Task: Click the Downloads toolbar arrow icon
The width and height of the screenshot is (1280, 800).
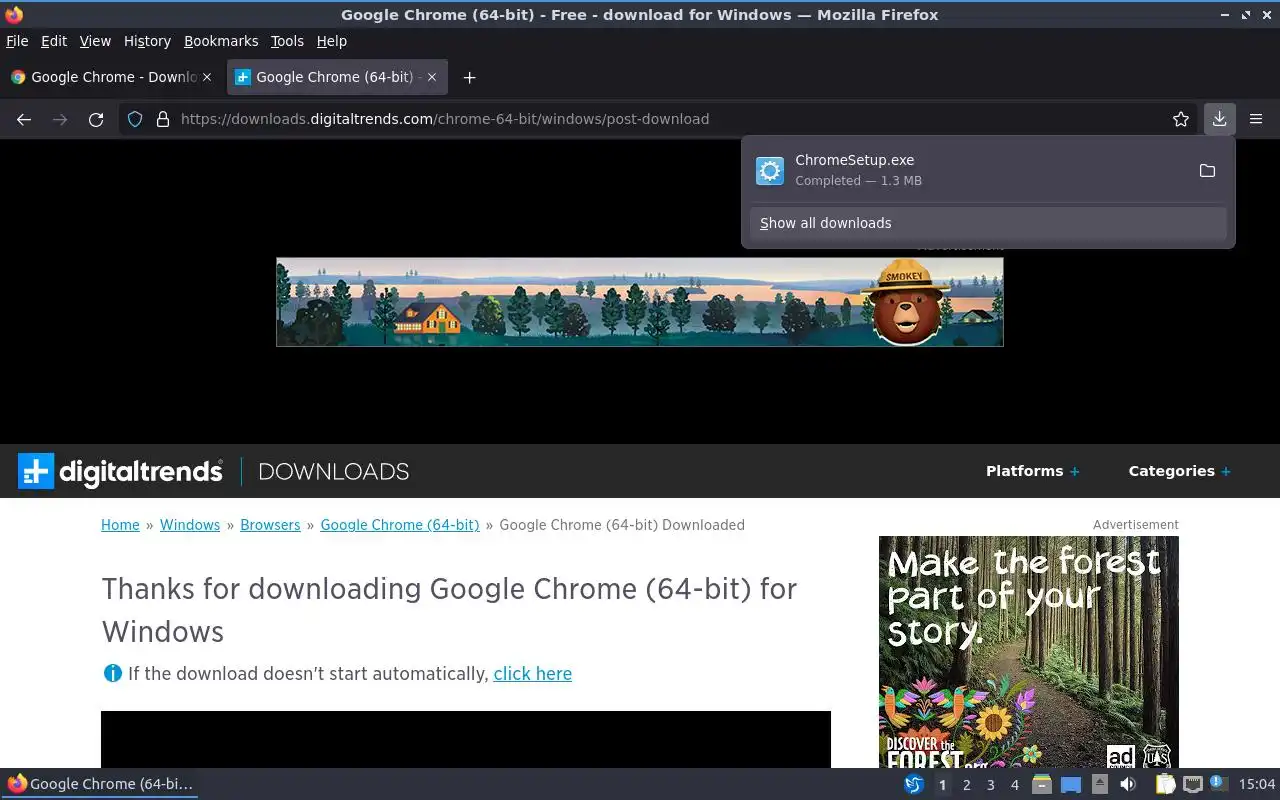Action: click(x=1219, y=119)
